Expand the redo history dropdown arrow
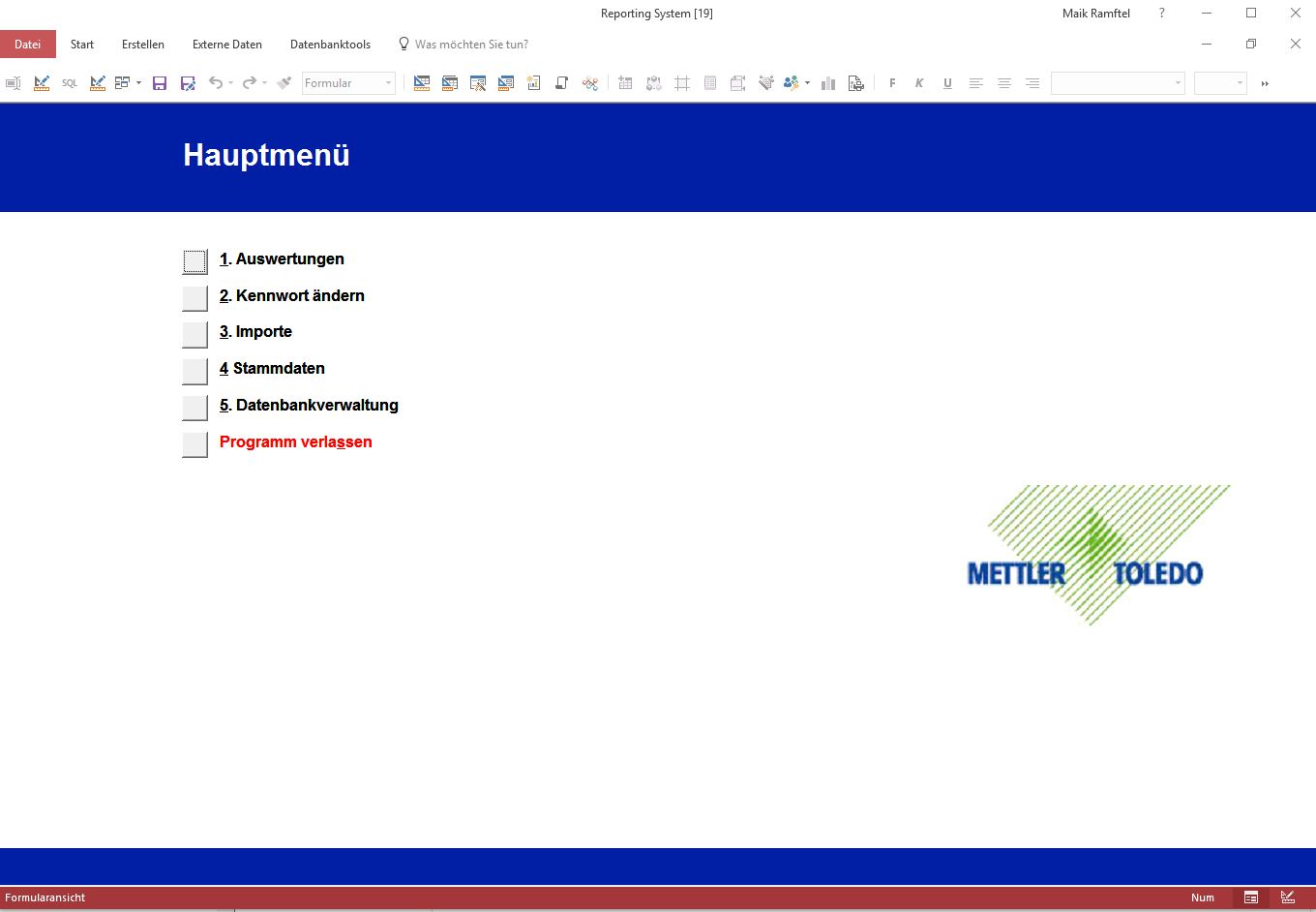The width and height of the screenshot is (1316, 912). tap(264, 83)
